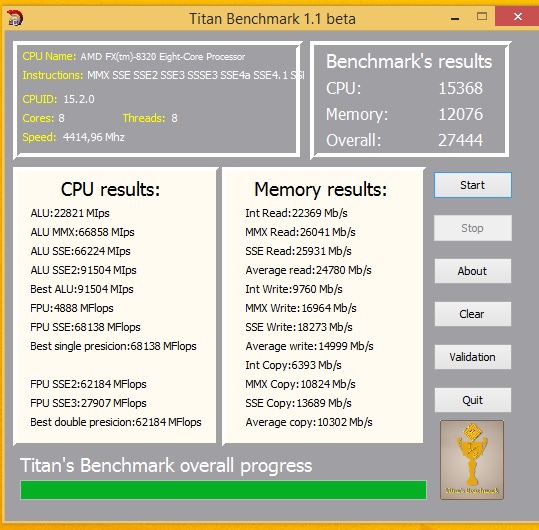Select MMX Read:26041 Mb/s line
This screenshot has width=539, height=530.
click(x=300, y=232)
